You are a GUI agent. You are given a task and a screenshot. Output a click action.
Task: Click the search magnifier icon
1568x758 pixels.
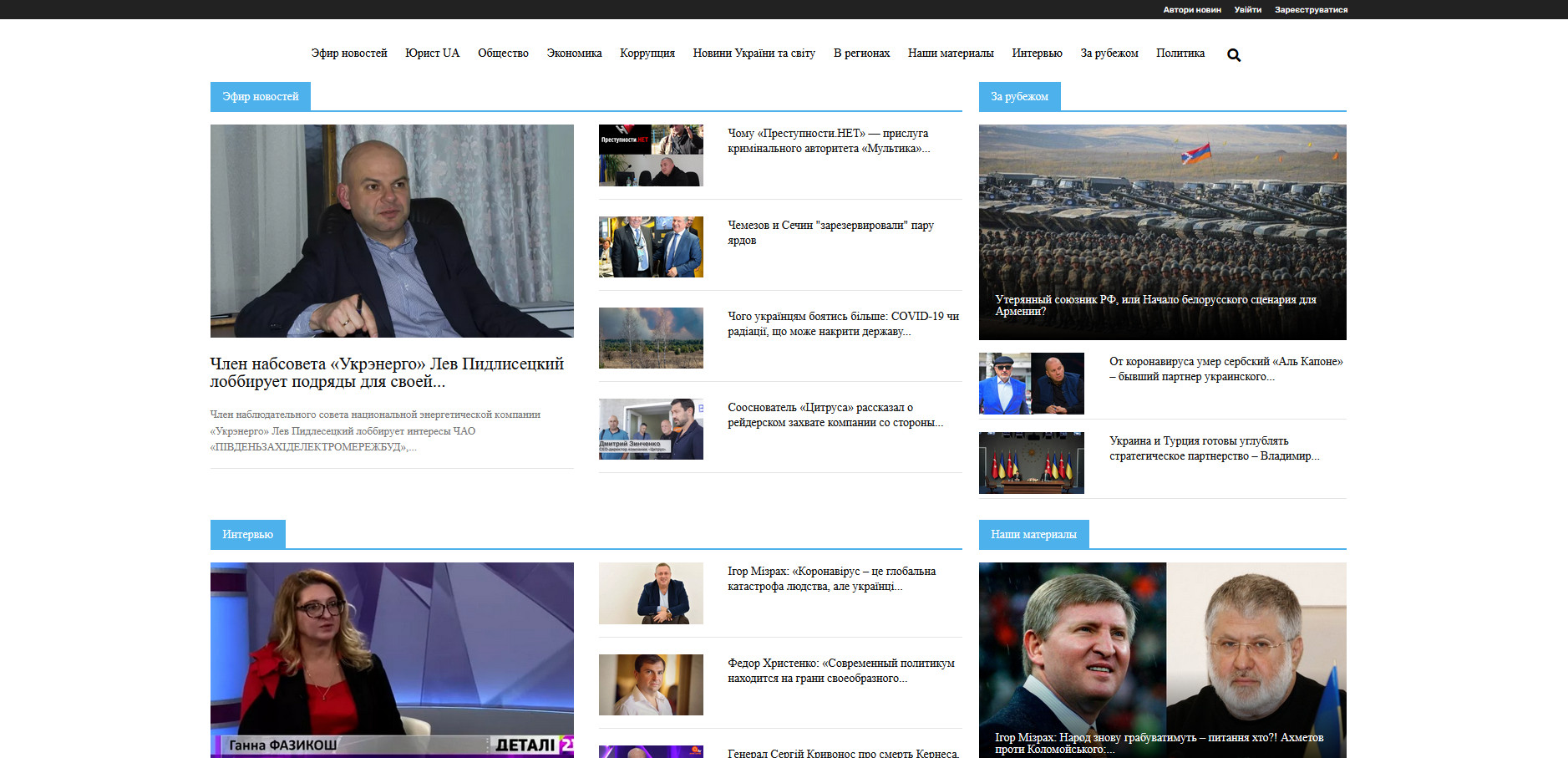(1233, 55)
